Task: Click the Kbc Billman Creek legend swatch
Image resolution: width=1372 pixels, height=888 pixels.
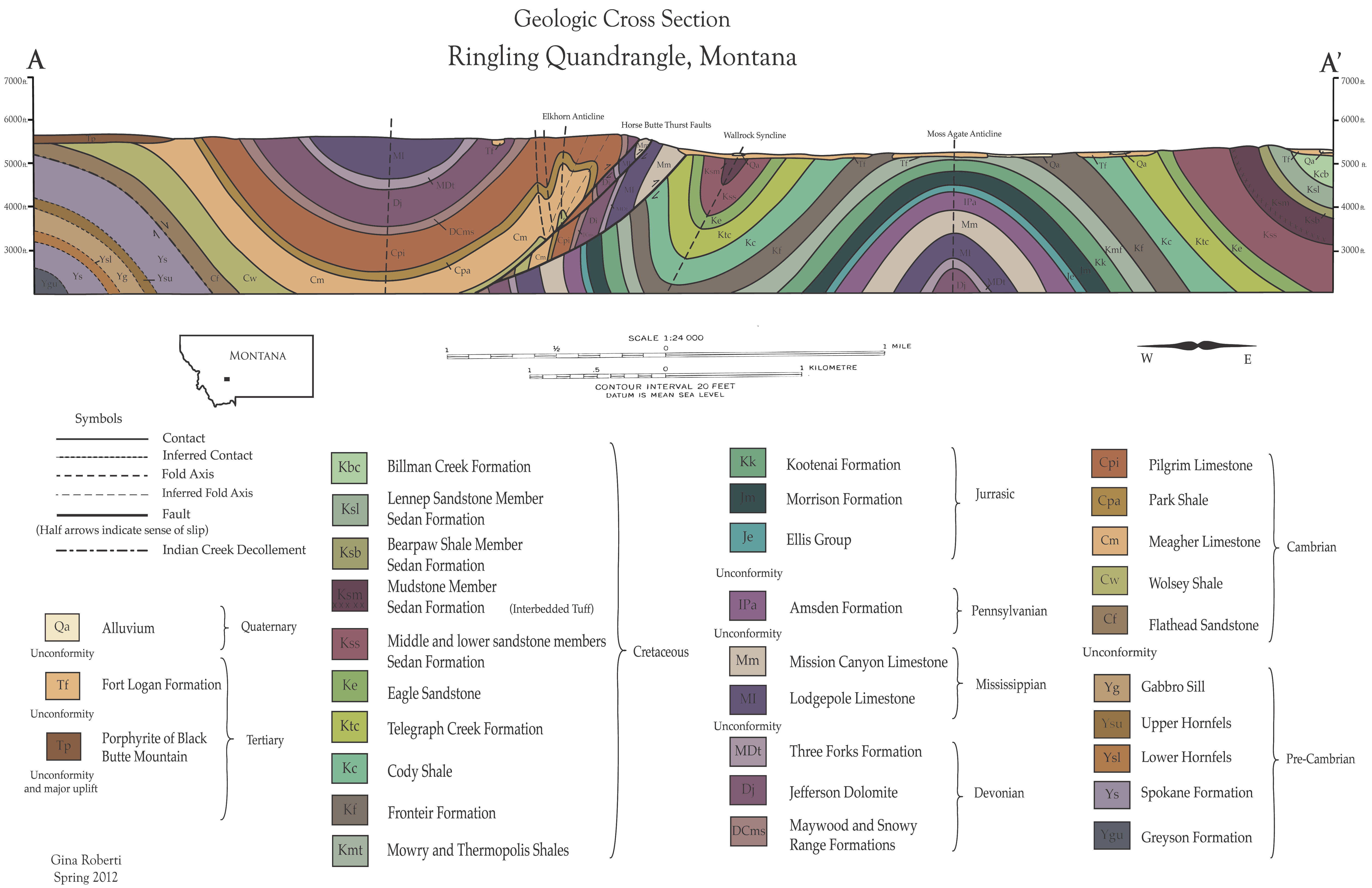Action: [349, 468]
